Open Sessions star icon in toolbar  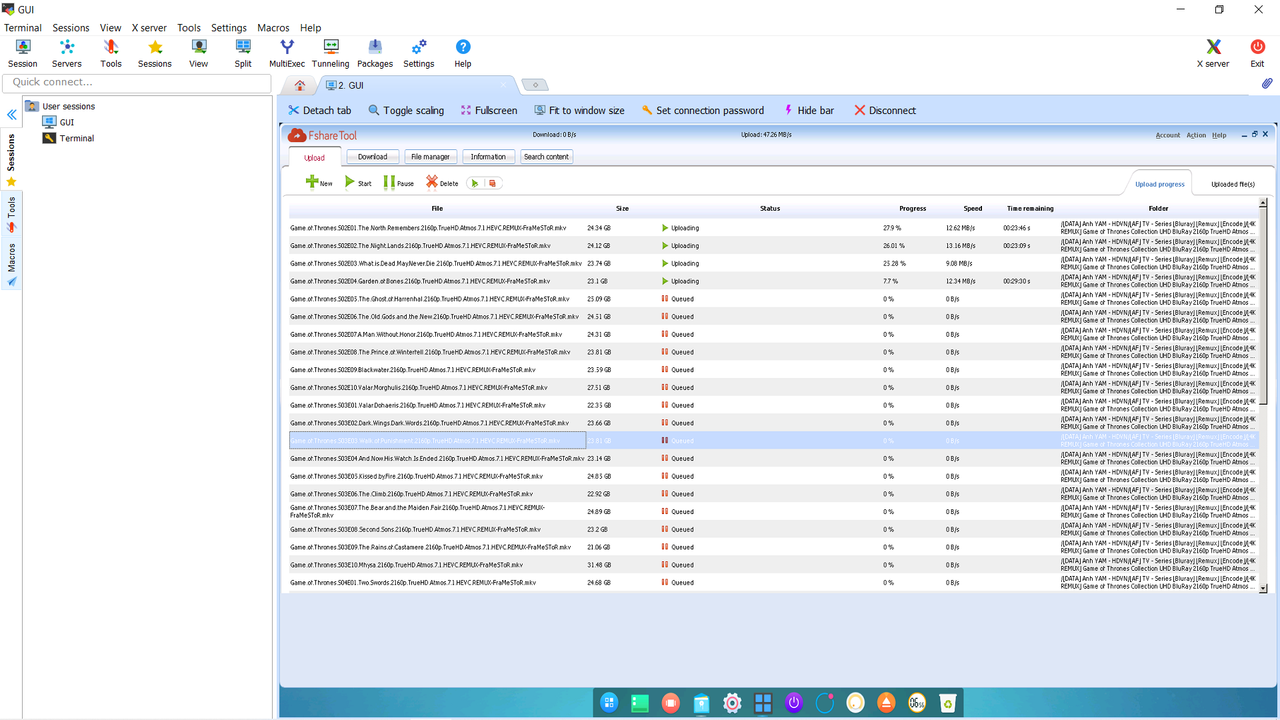point(155,54)
